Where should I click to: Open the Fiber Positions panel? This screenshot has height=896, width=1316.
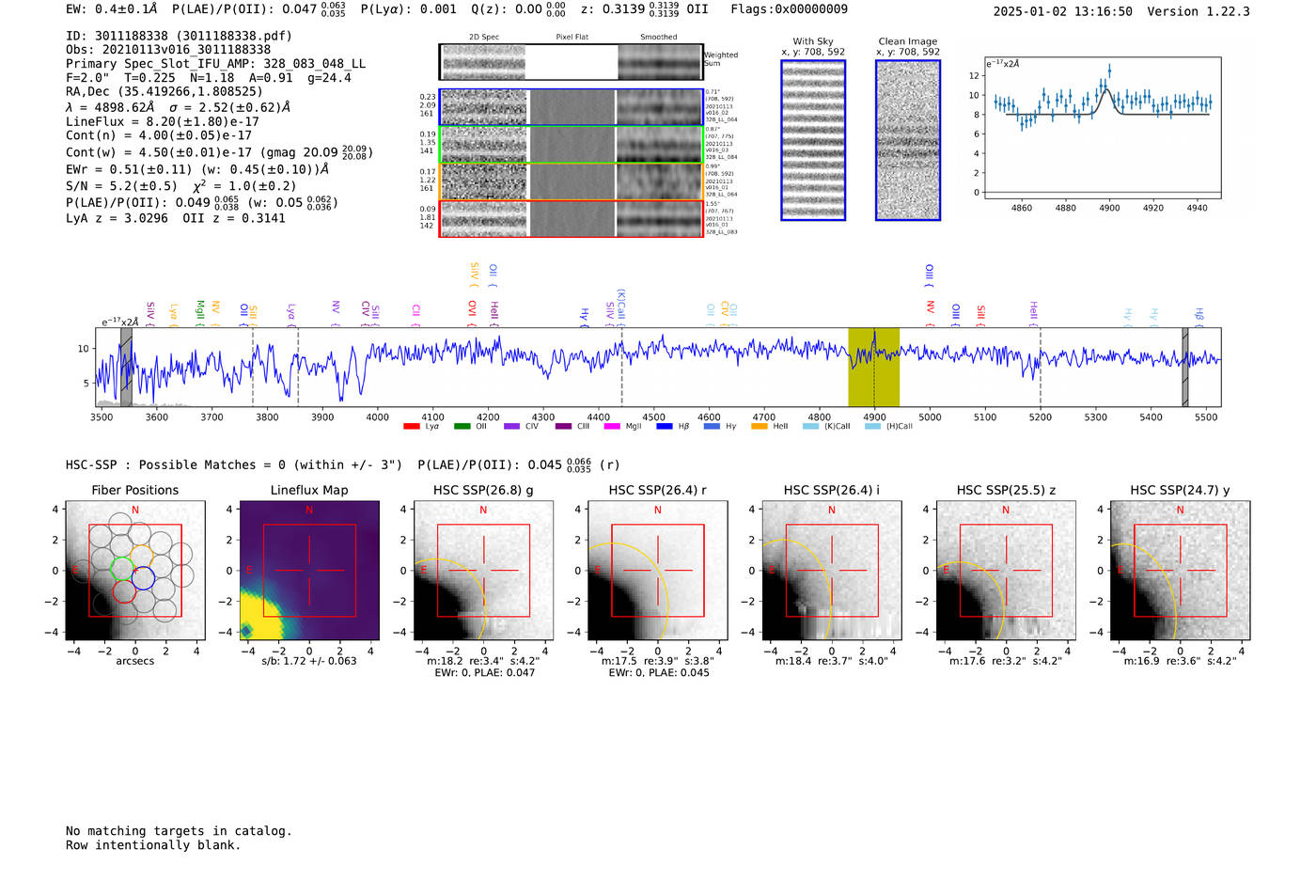click(134, 570)
